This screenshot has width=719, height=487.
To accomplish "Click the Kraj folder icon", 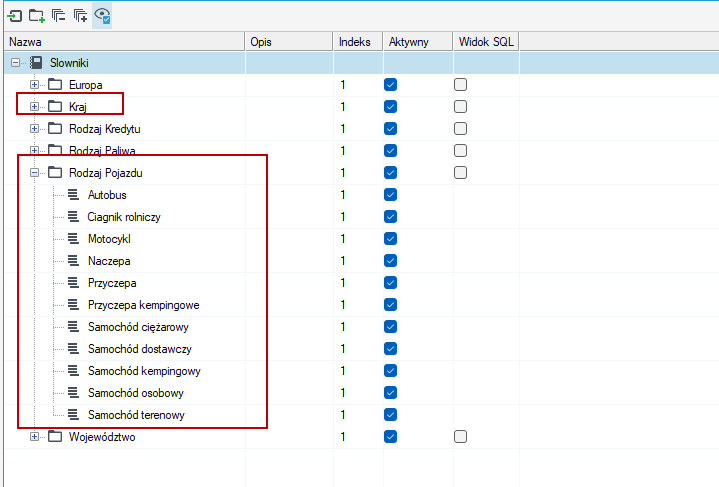I will (55, 106).
